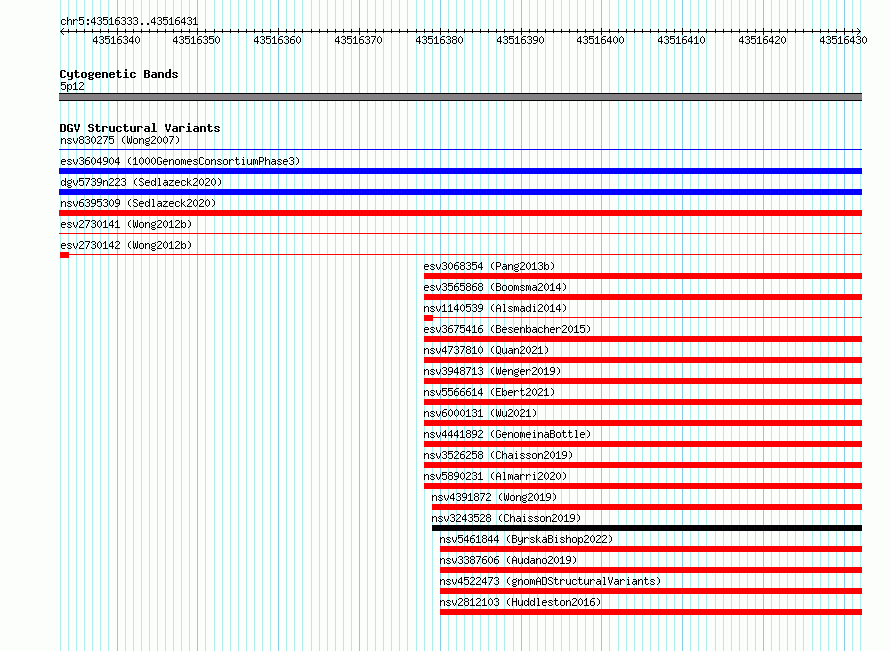
Task: Click the small red block under nsv1140539
Action: [x=429, y=318]
